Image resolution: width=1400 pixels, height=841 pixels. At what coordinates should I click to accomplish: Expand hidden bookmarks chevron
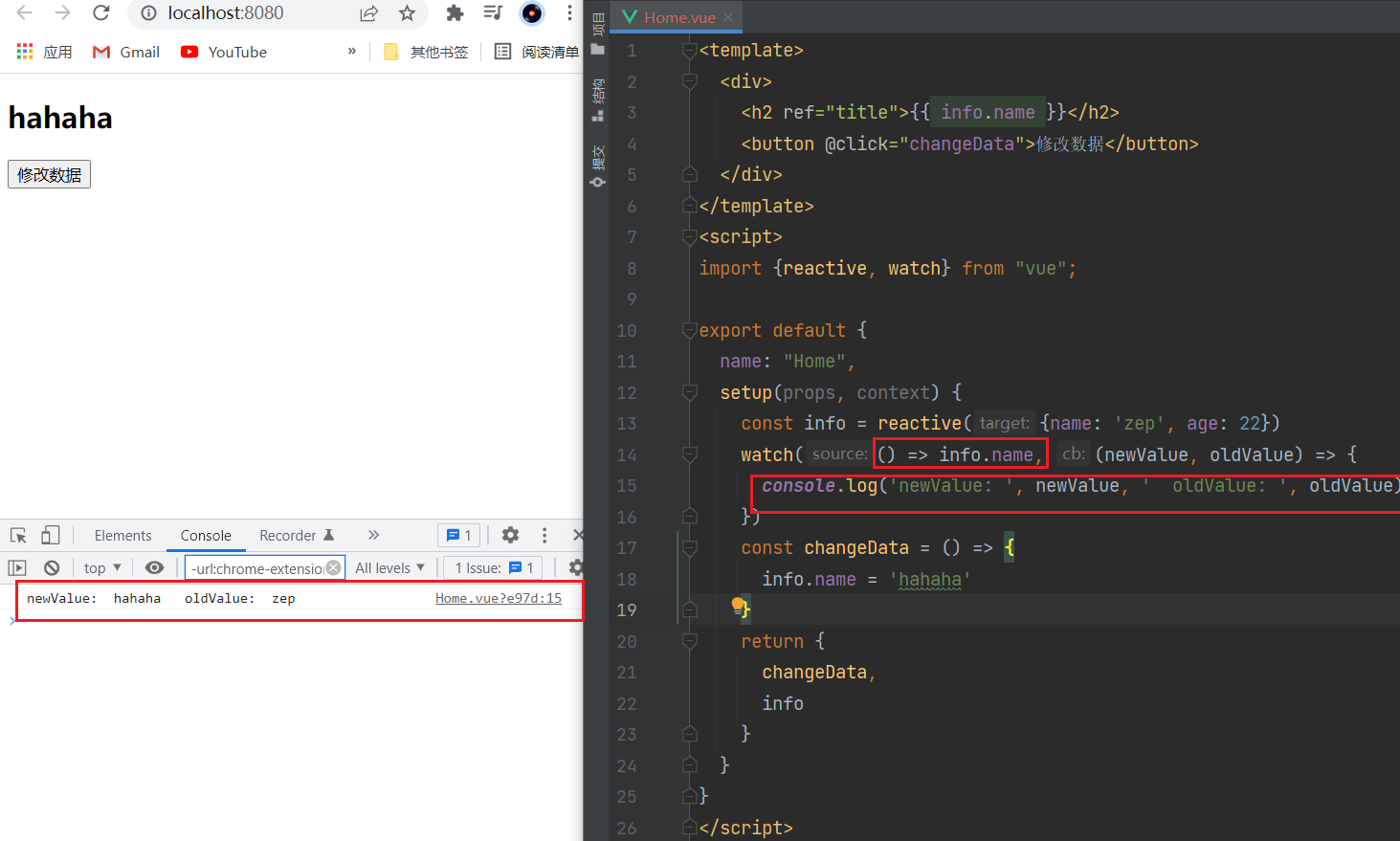tap(352, 52)
